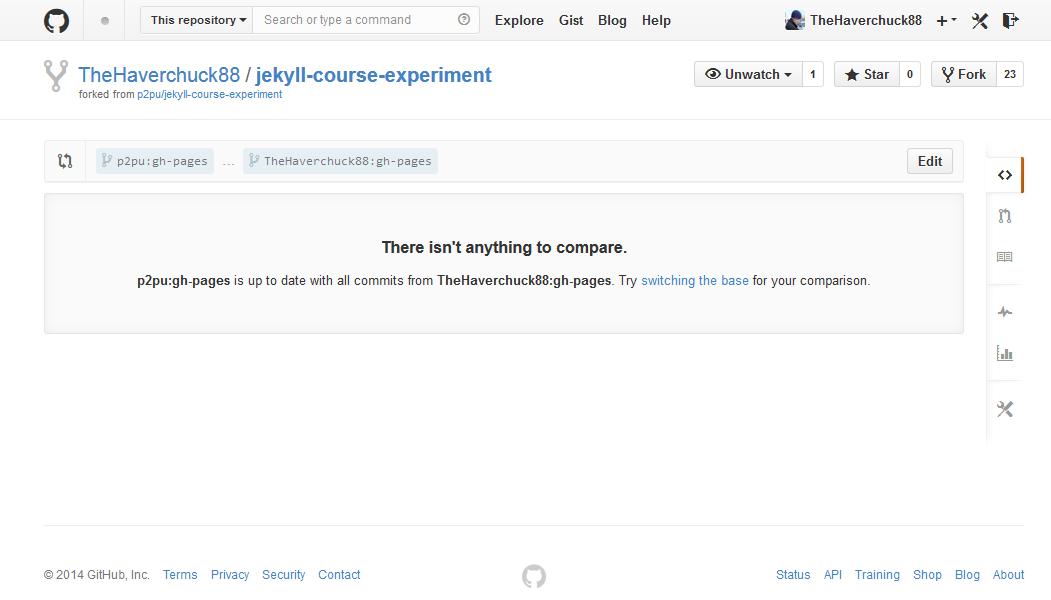Open the Pull Requests sidebar icon

[x=1004, y=216]
